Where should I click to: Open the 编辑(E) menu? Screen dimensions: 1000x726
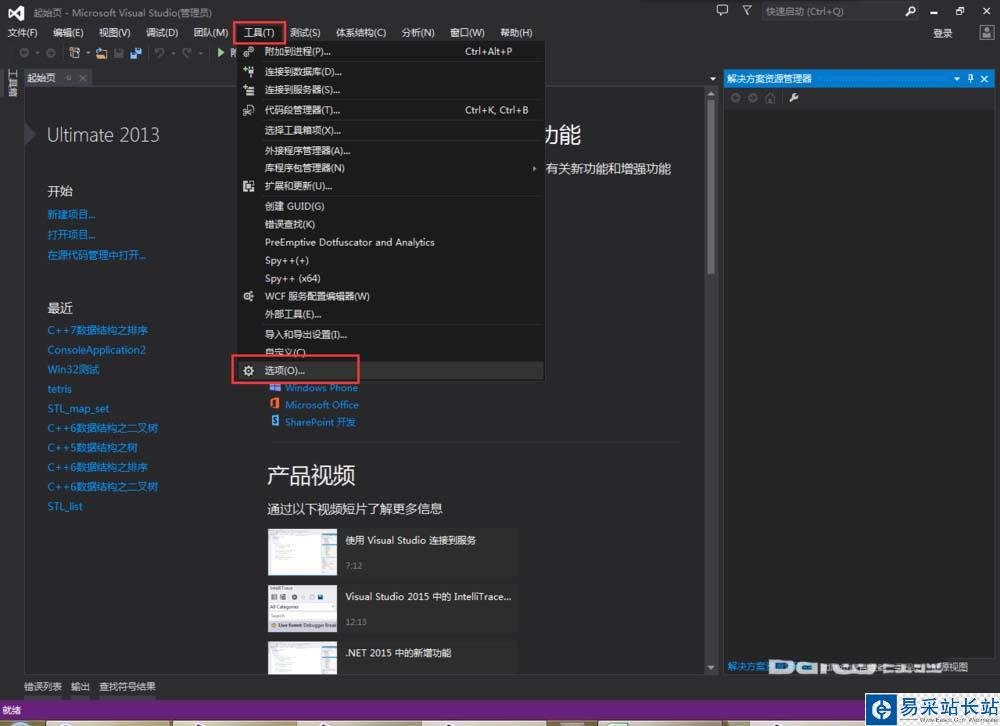click(x=68, y=33)
